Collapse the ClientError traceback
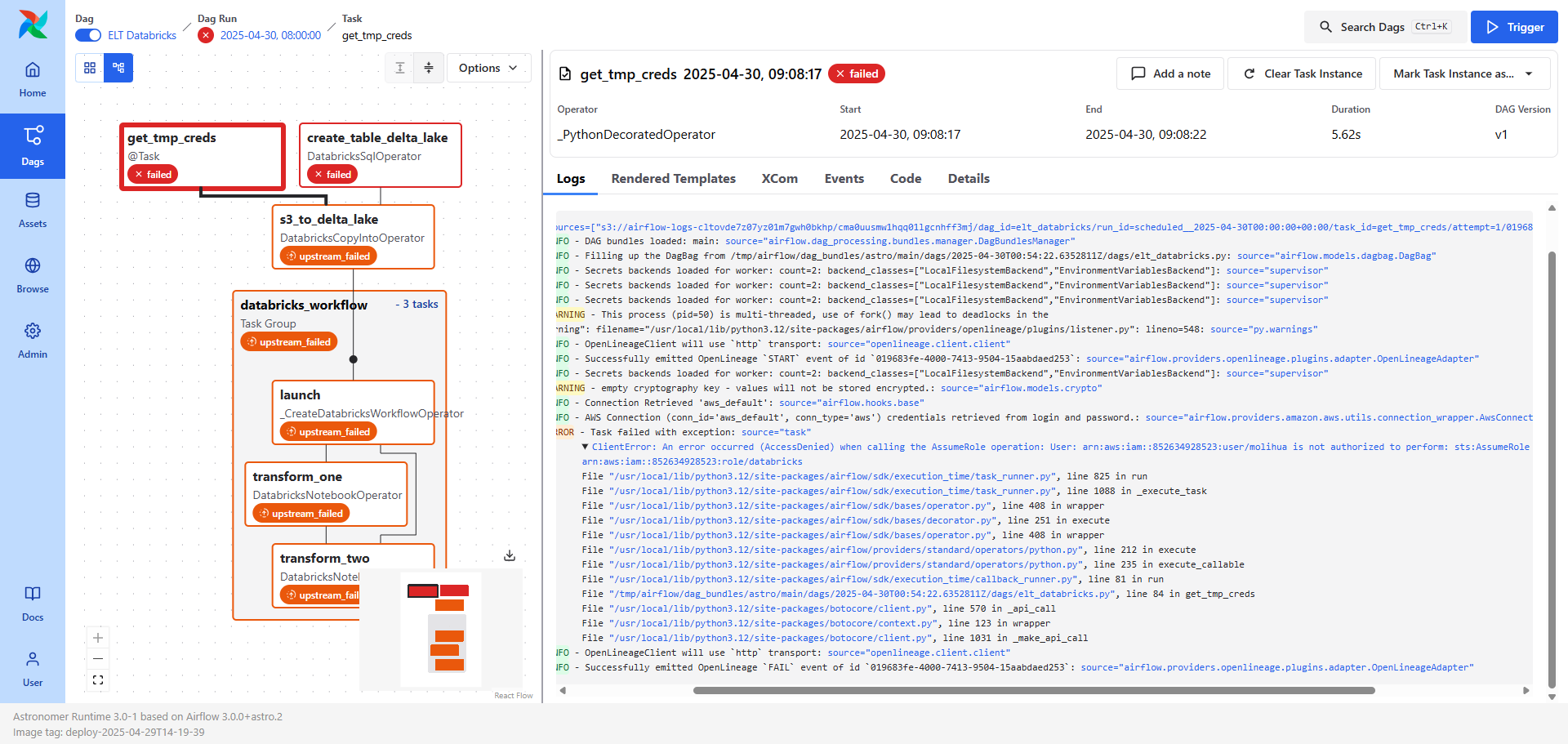The height and width of the screenshot is (744, 1568). 586,447
